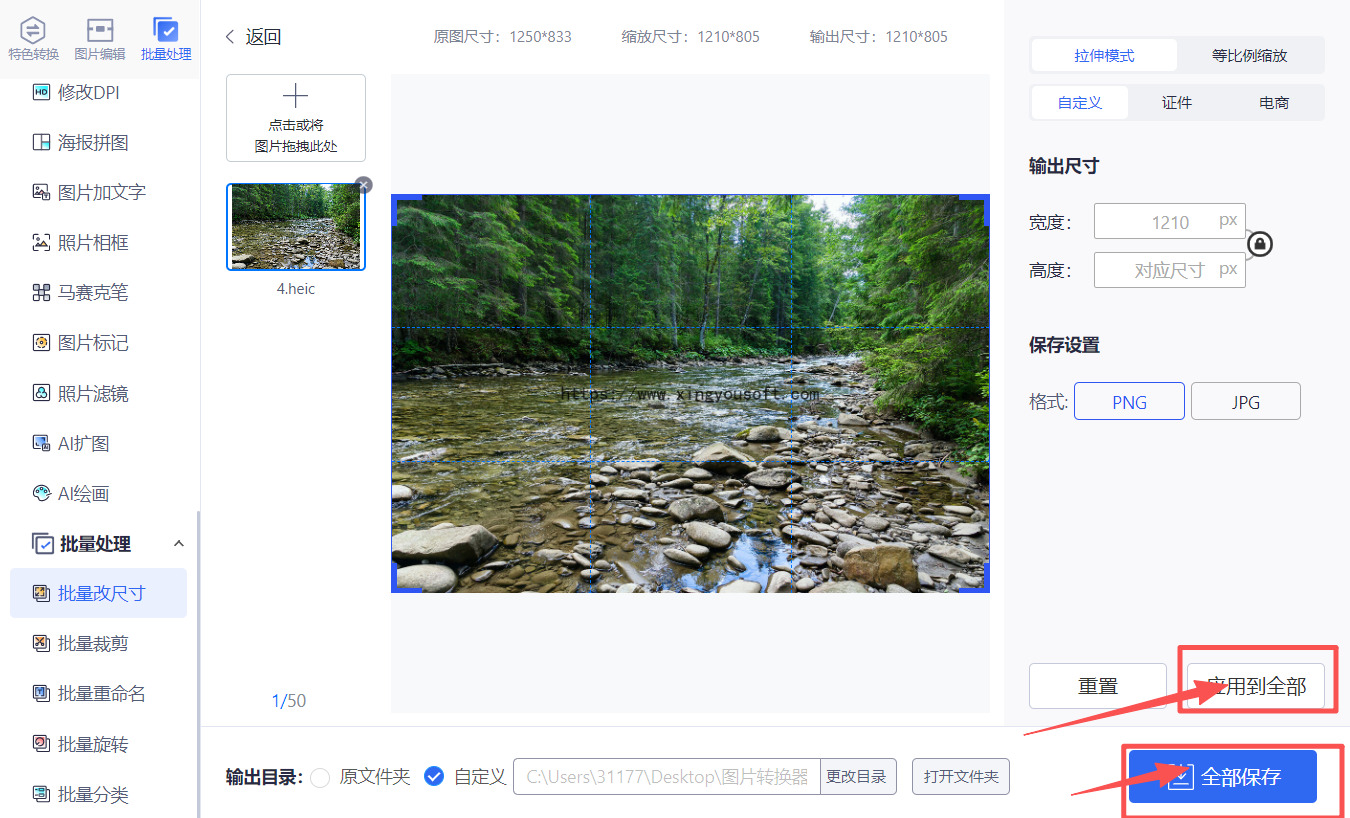Go back using the 返回 arrow

pyautogui.click(x=253, y=37)
